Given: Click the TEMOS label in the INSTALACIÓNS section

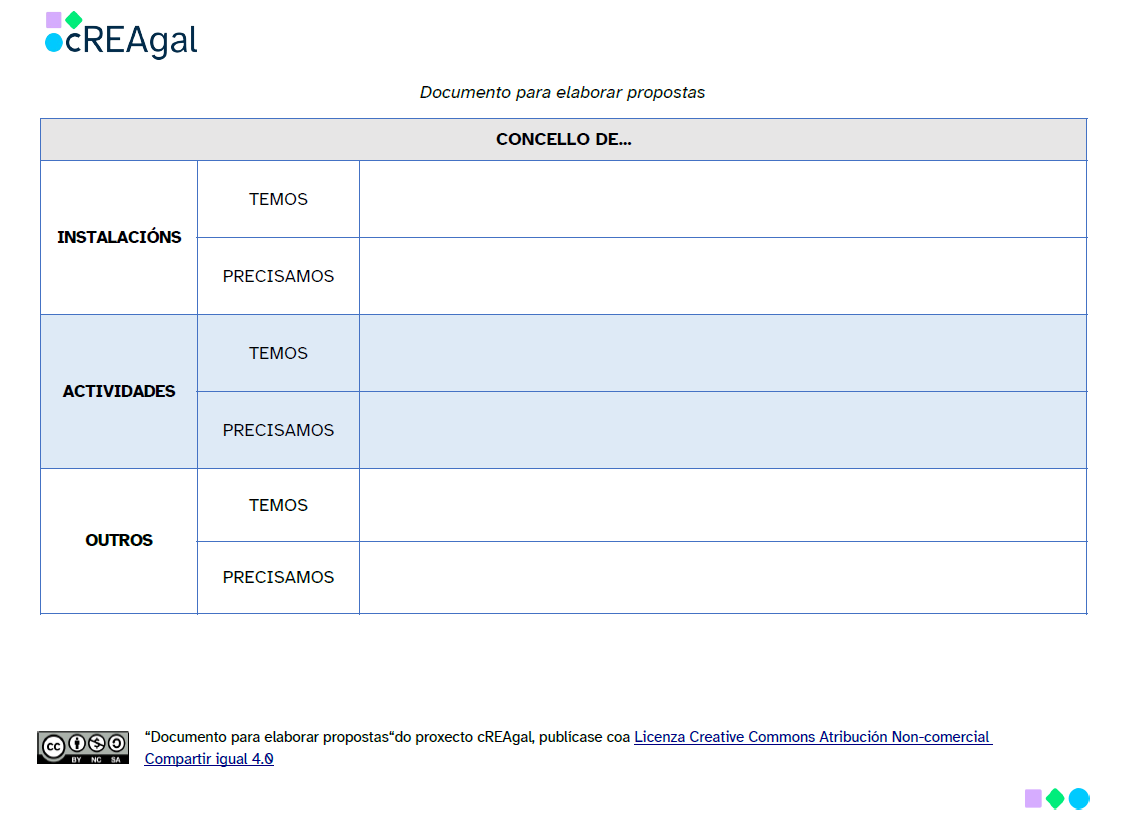Looking at the screenshot, I should click(278, 200).
